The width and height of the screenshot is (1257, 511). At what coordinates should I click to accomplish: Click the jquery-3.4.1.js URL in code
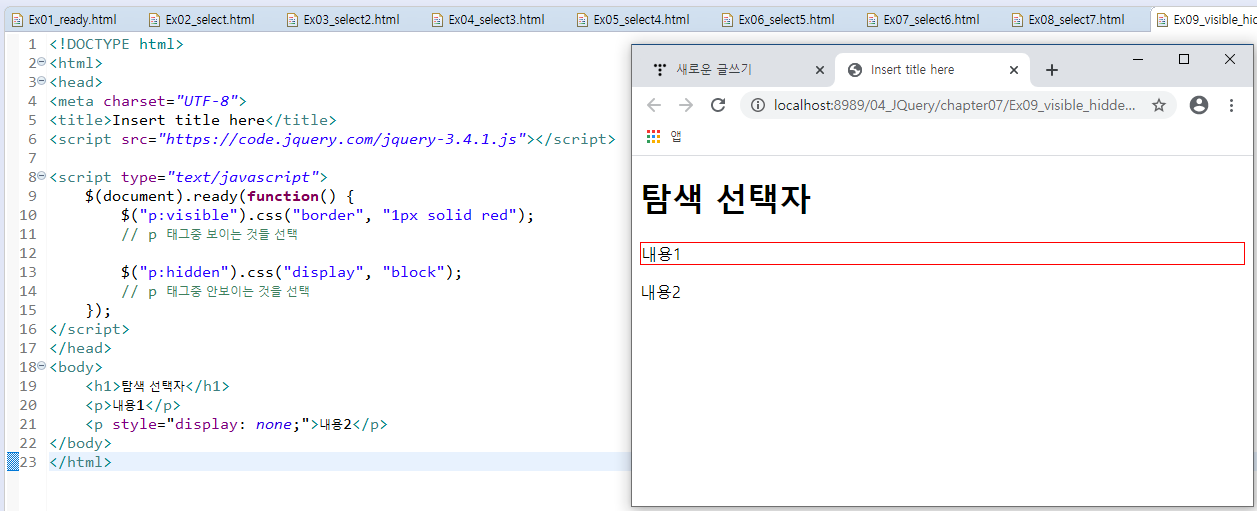click(343, 139)
